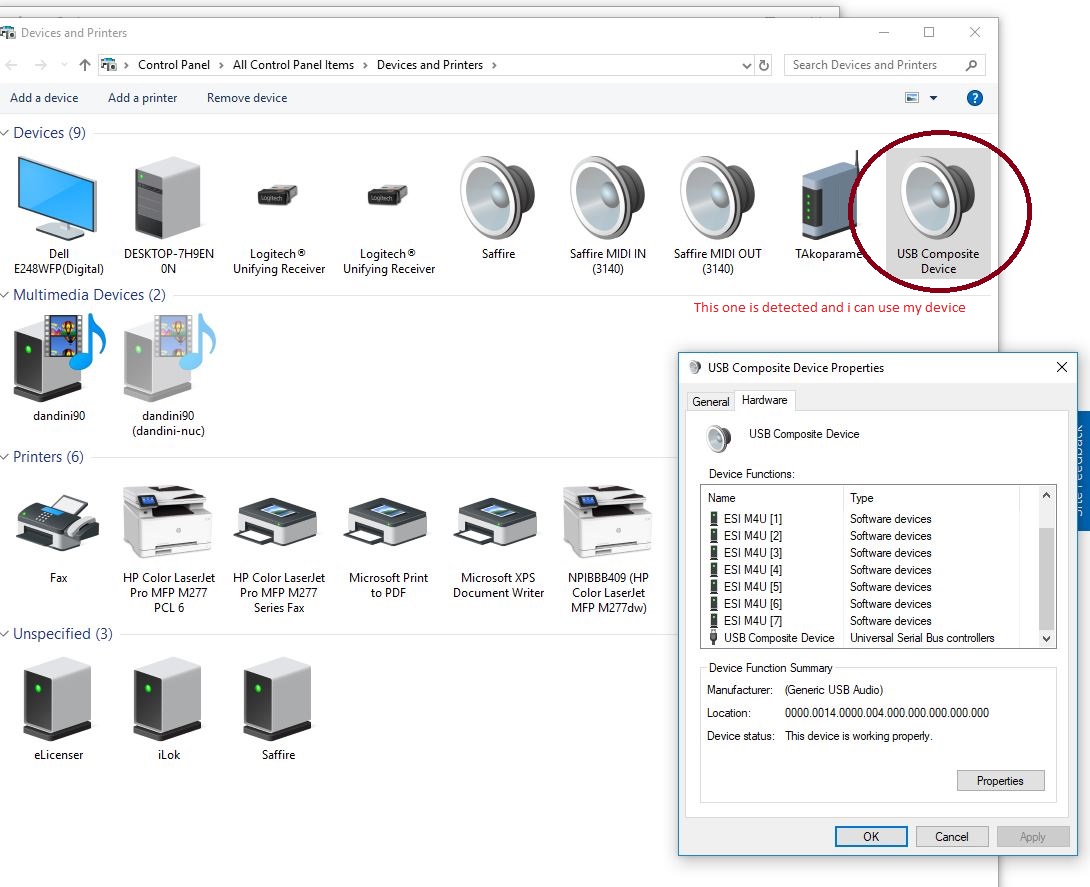1090x887 pixels.
Task: Select the Dell E248WFP(Digital) monitor icon
Action: point(58,200)
